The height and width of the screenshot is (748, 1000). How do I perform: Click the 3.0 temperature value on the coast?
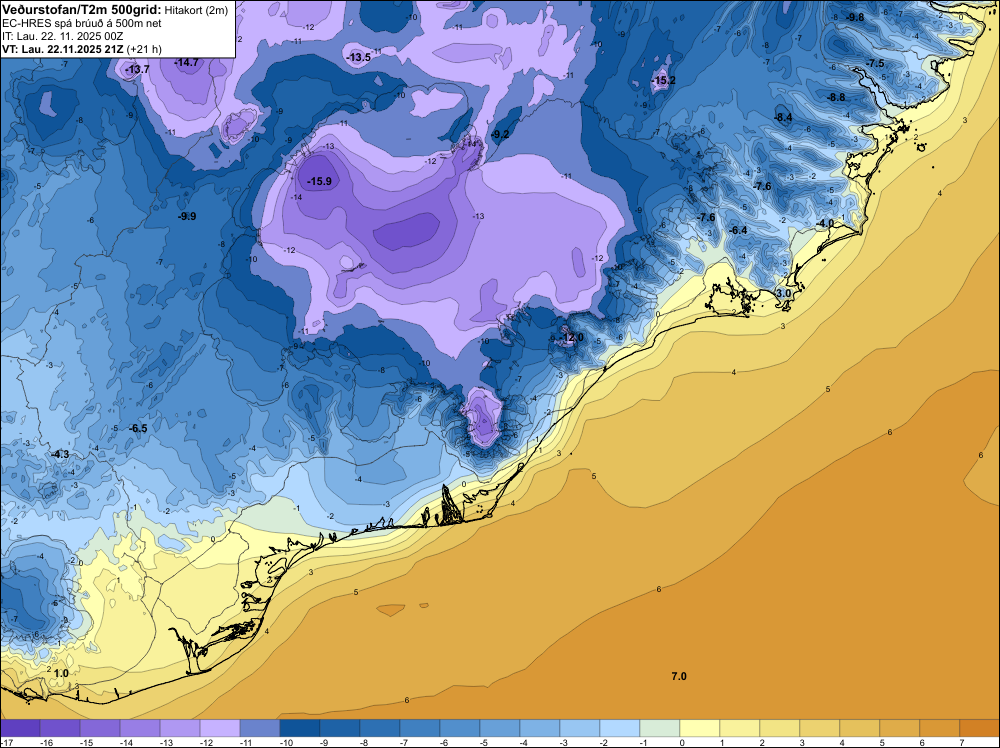click(783, 293)
